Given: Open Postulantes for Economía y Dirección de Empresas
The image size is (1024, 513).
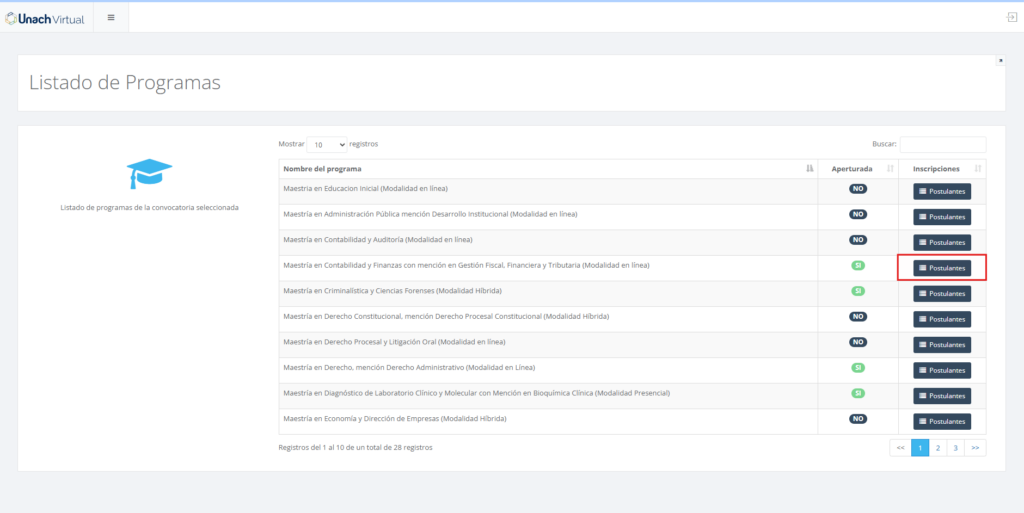Looking at the screenshot, I should [x=942, y=421].
